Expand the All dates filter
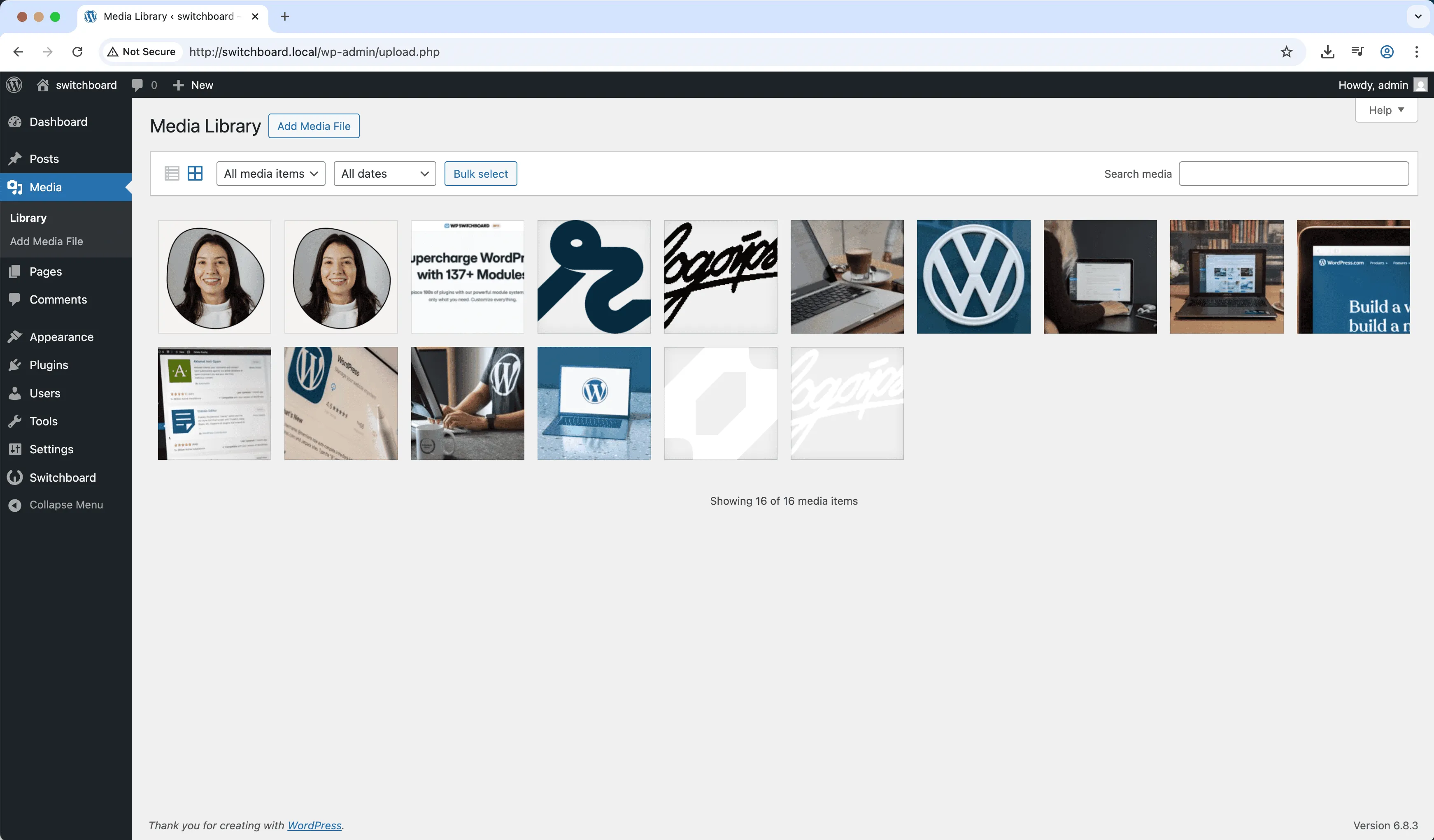Screen dimensions: 1434x840 point(384,174)
